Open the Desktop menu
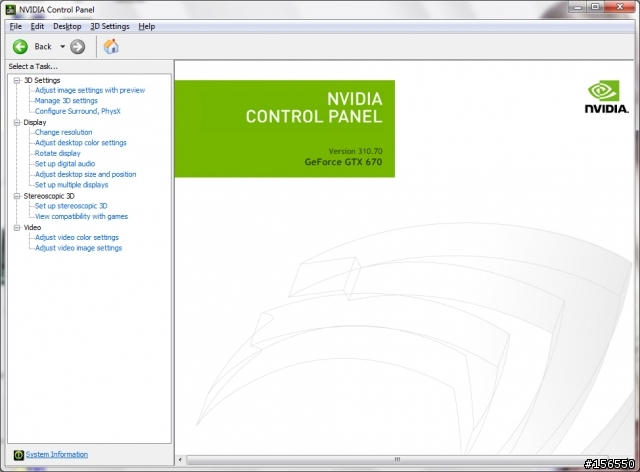640x472 pixels. pos(67,27)
